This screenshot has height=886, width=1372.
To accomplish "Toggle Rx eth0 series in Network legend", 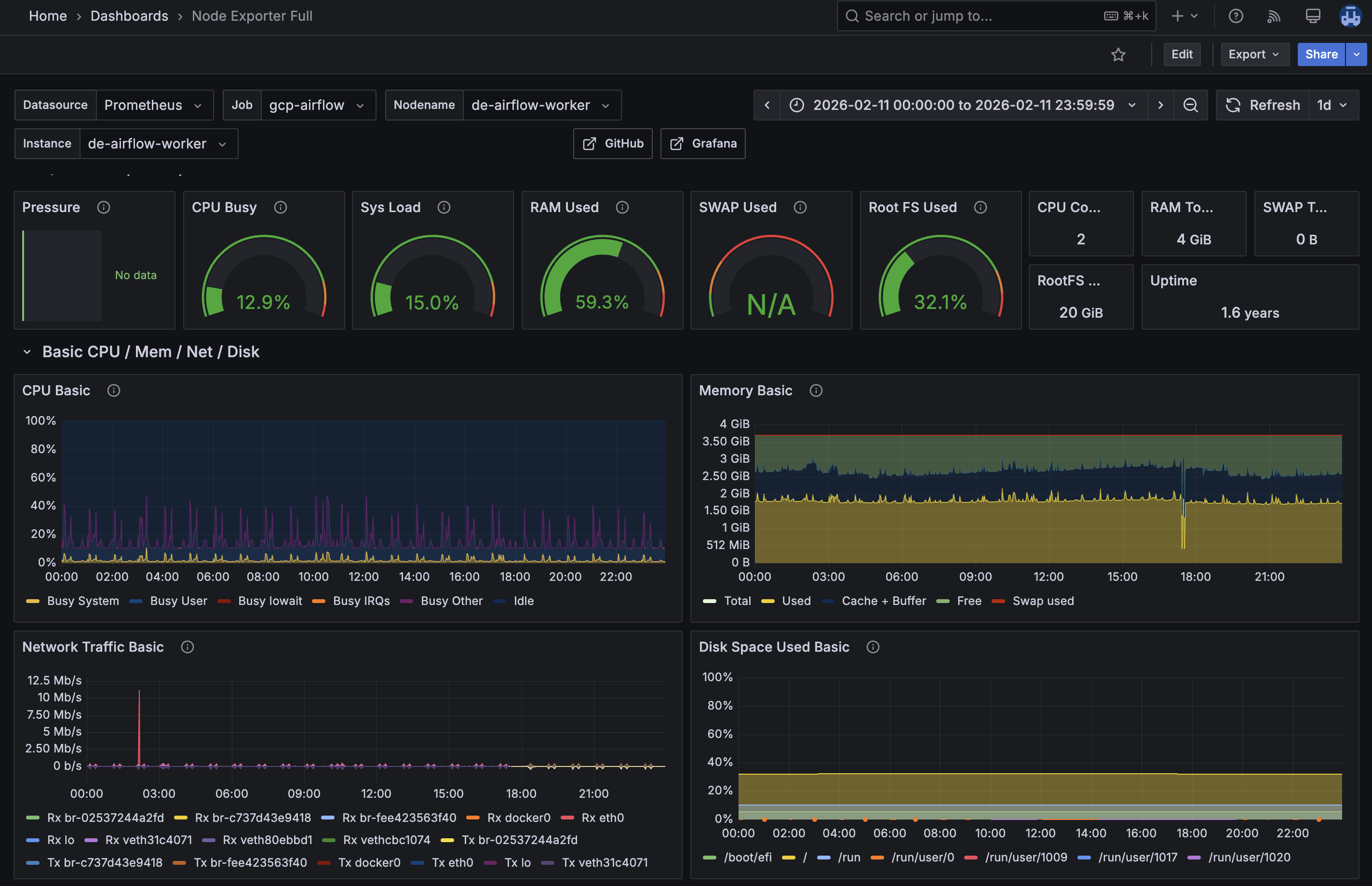I will tap(602, 818).
